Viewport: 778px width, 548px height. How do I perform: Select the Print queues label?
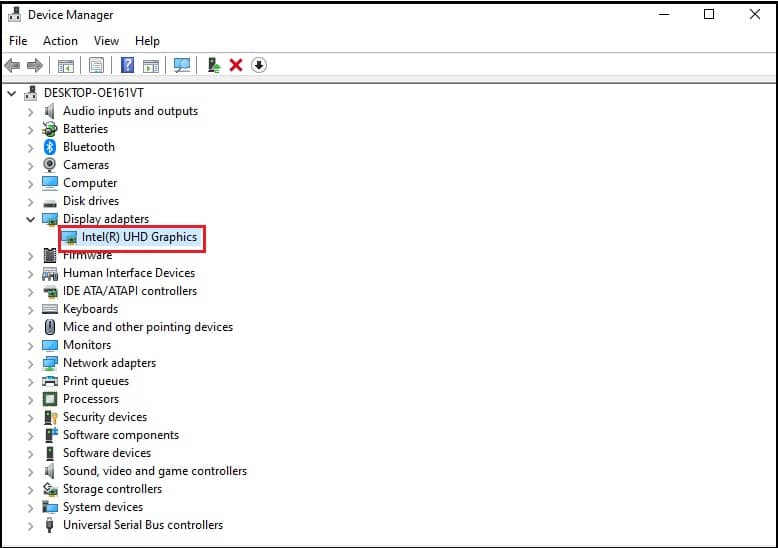click(x=96, y=381)
